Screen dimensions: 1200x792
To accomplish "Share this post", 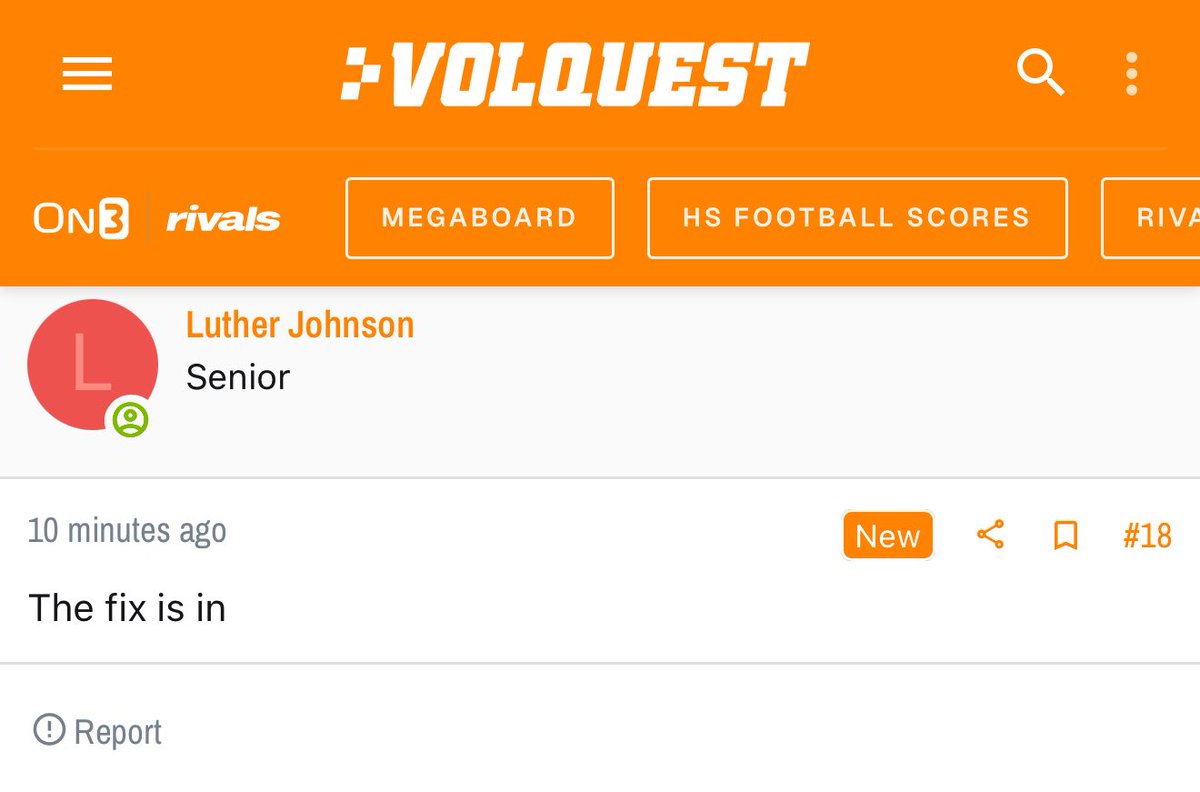I will (990, 535).
